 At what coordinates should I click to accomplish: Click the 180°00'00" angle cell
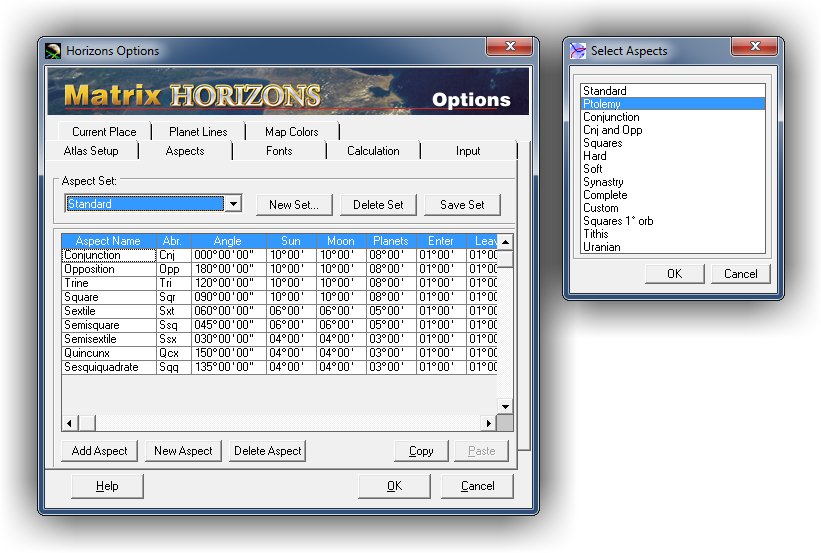pyautogui.click(x=229, y=269)
